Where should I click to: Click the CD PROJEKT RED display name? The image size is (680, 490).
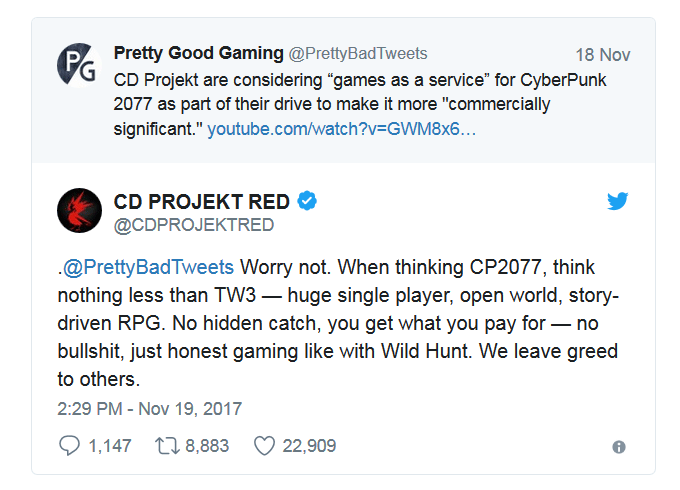pyautogui.click(x=204, y=202)
